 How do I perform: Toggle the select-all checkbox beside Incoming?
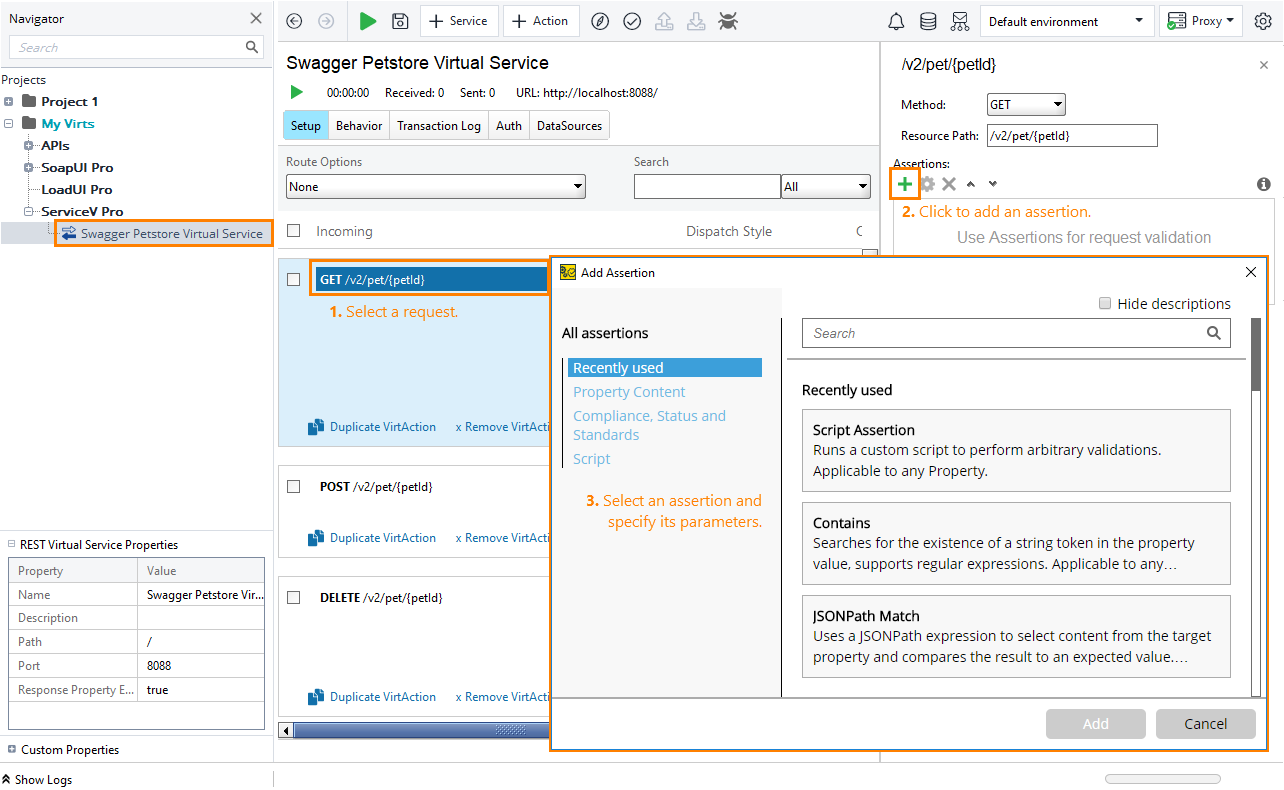[x=294, y=231]
